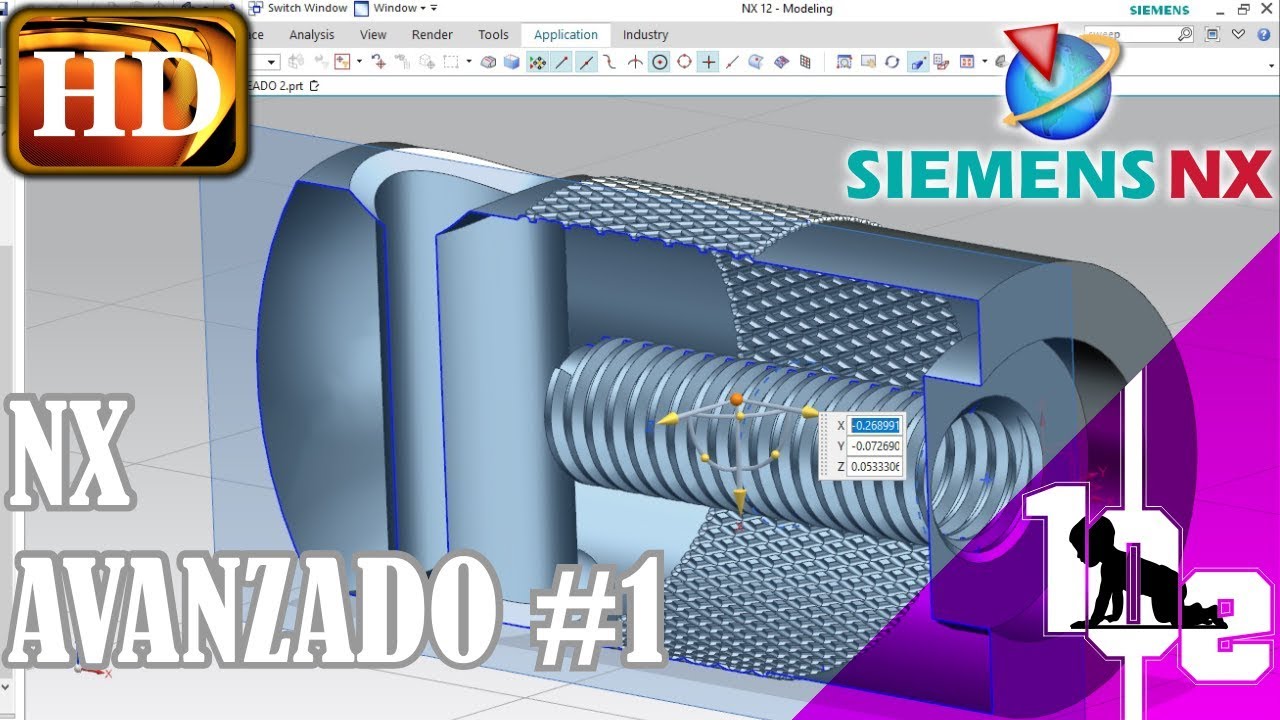Toggle the End Point snap option
Viewport: 1280px width, 720px height.
[x=562, y=62]
